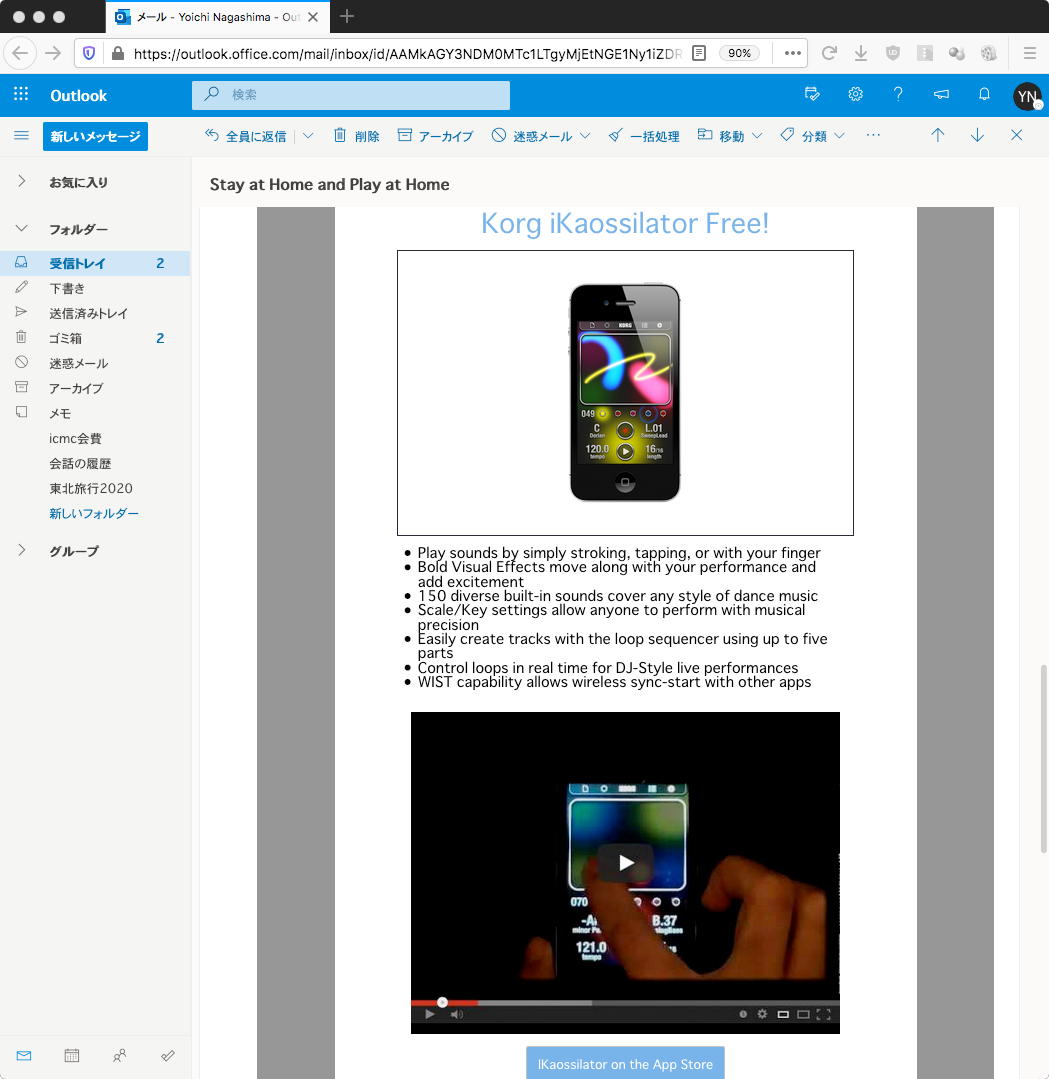Image resolution: width=1049 pixels, height=1079 pixels.
Task: Click 一括処理 sweep button
Action: (x=644, y=136)
